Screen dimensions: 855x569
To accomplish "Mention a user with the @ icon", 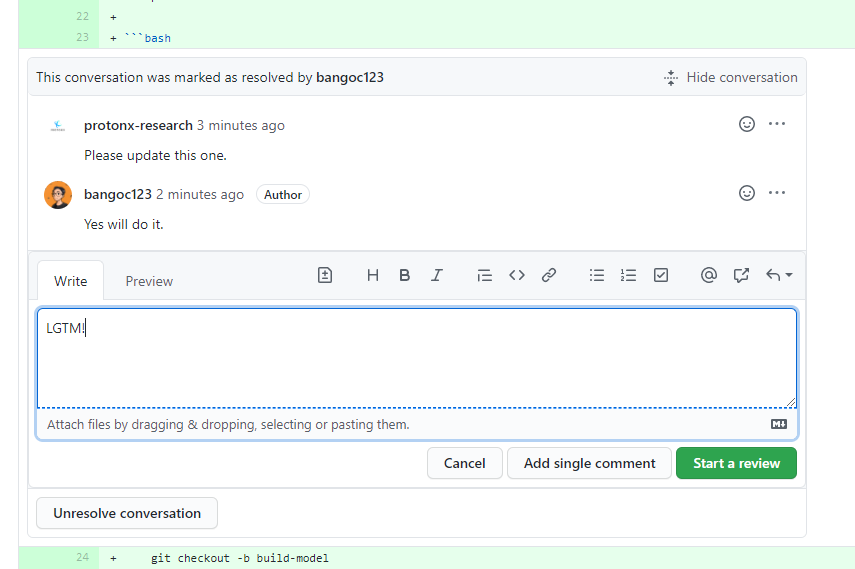I will click(708, 275).
